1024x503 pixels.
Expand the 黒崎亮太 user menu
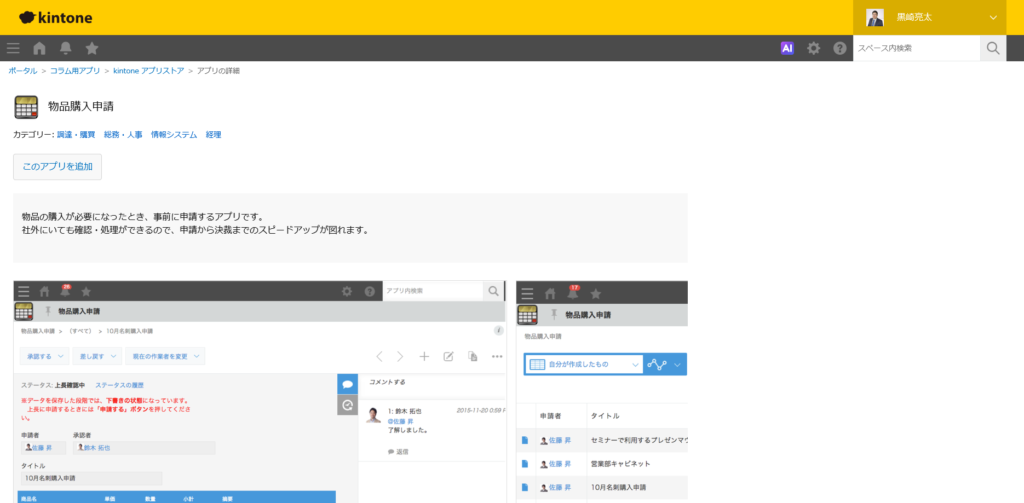click(x=993, y=18)
